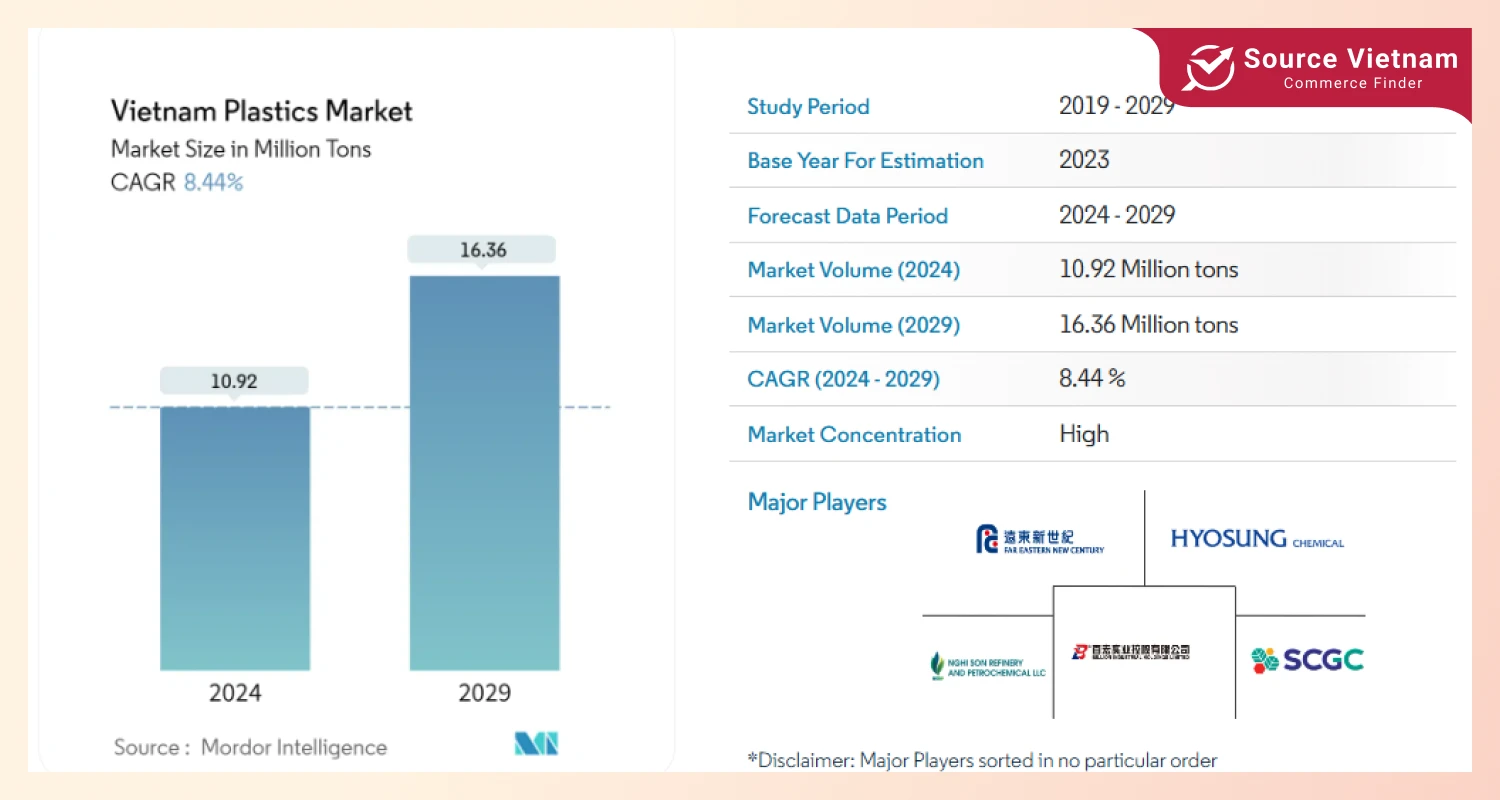Click the Base Year For Estimation label
The image size is (1500, 800).
tap(866, 161)
